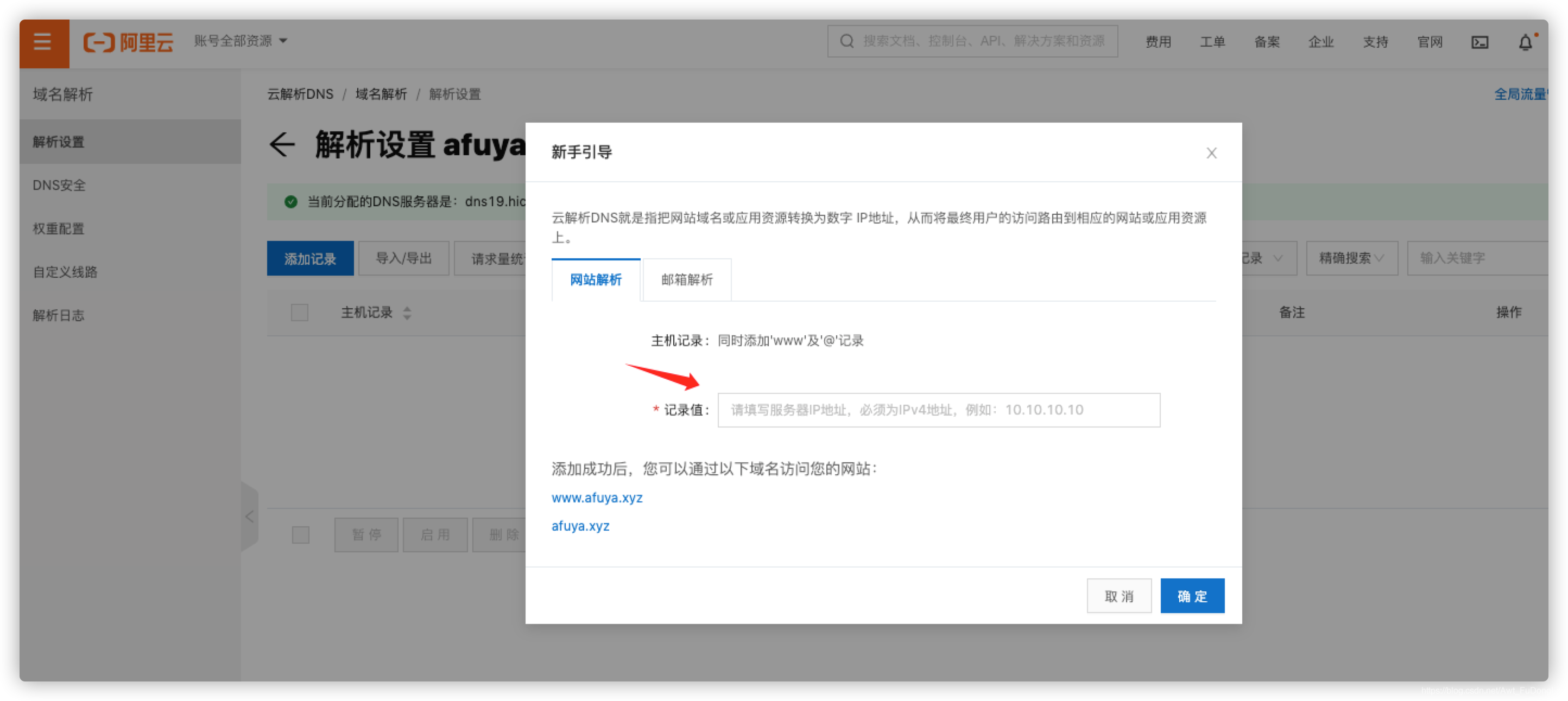Check the select-all checkbox in the records table
Screen dimensions: 1568x701
click(300, 312)
